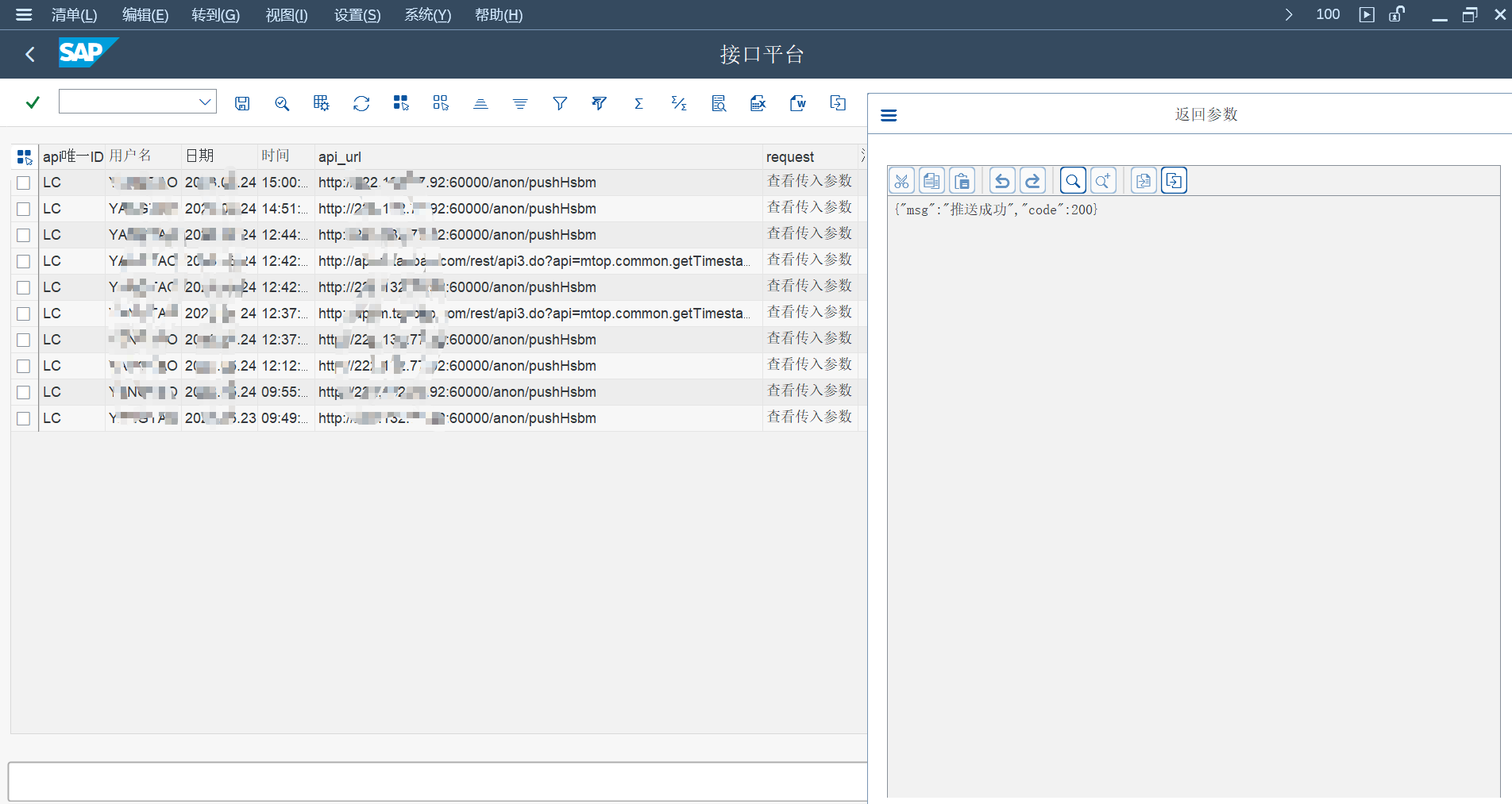Click the set filter funnel icon
This screenshot has width=1512, height=804.
point(560,103)
